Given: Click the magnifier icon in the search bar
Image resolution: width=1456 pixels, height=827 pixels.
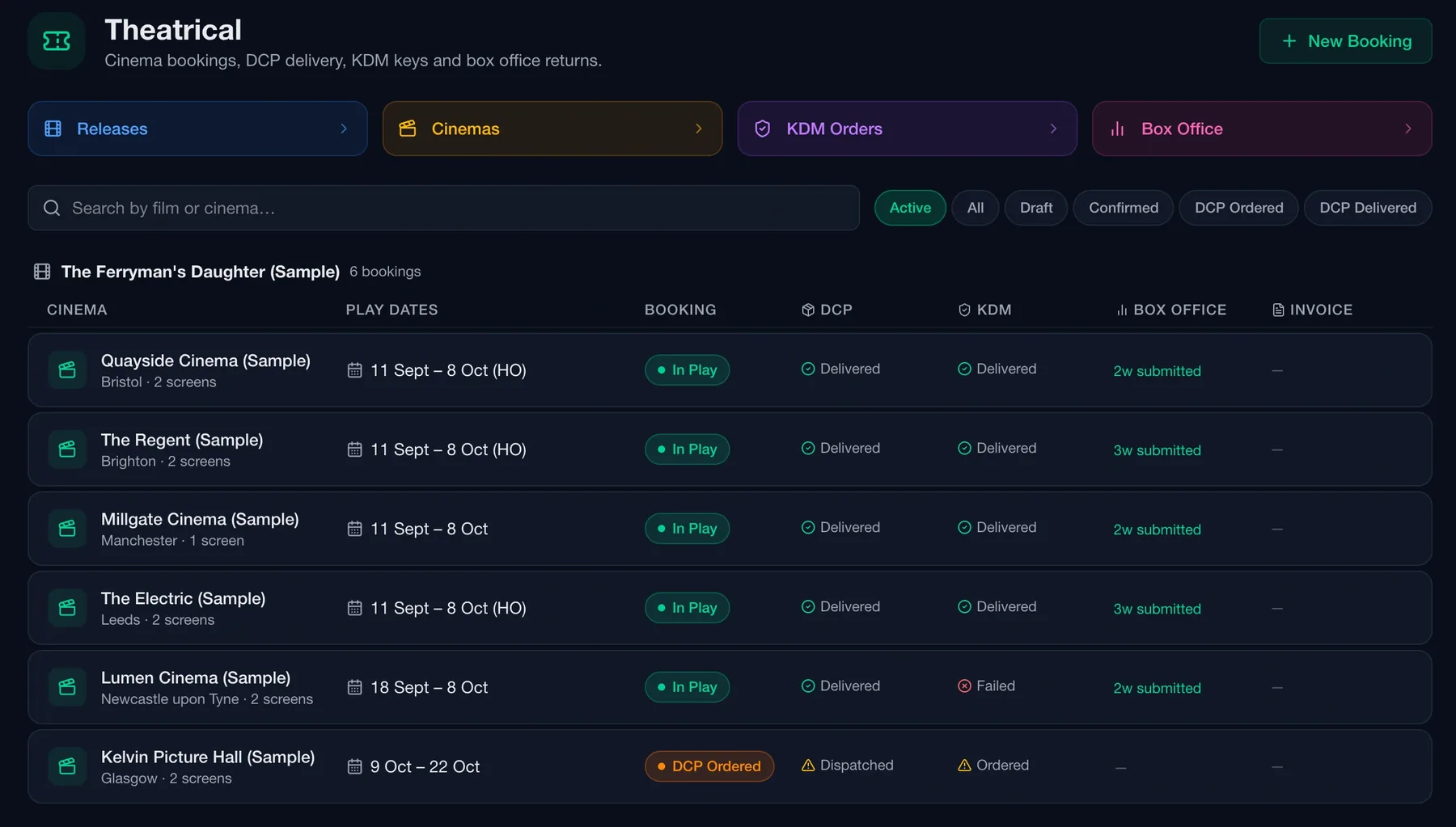Looking at the screenshot, I should (52, 208).
